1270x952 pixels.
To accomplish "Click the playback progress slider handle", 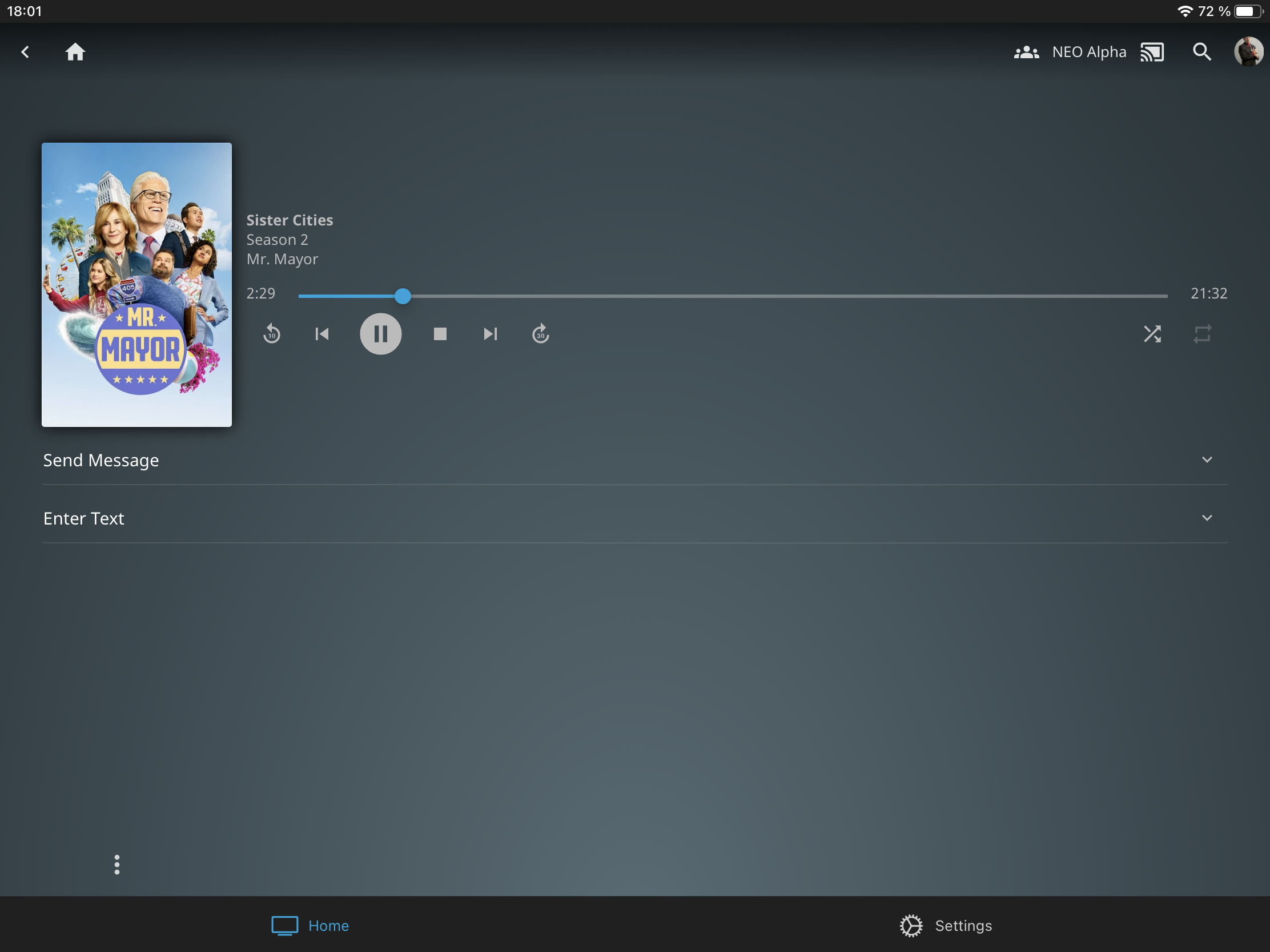I will point(403,296).
